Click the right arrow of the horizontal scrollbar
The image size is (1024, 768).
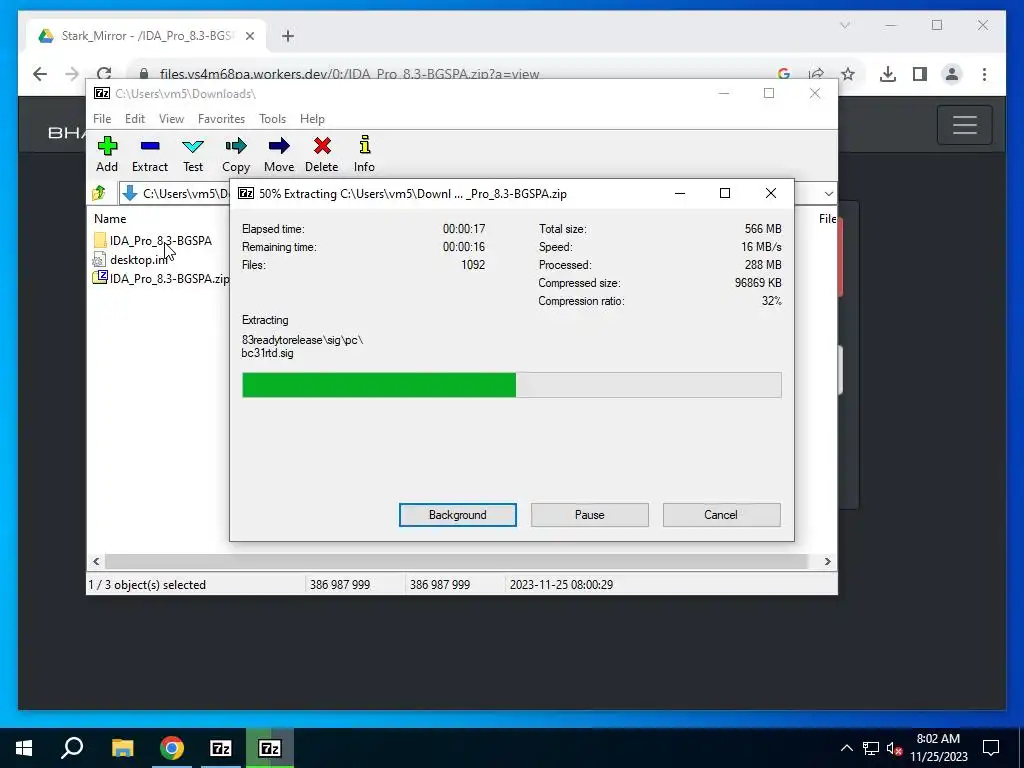pyautogui.click(x=827, y=562)
